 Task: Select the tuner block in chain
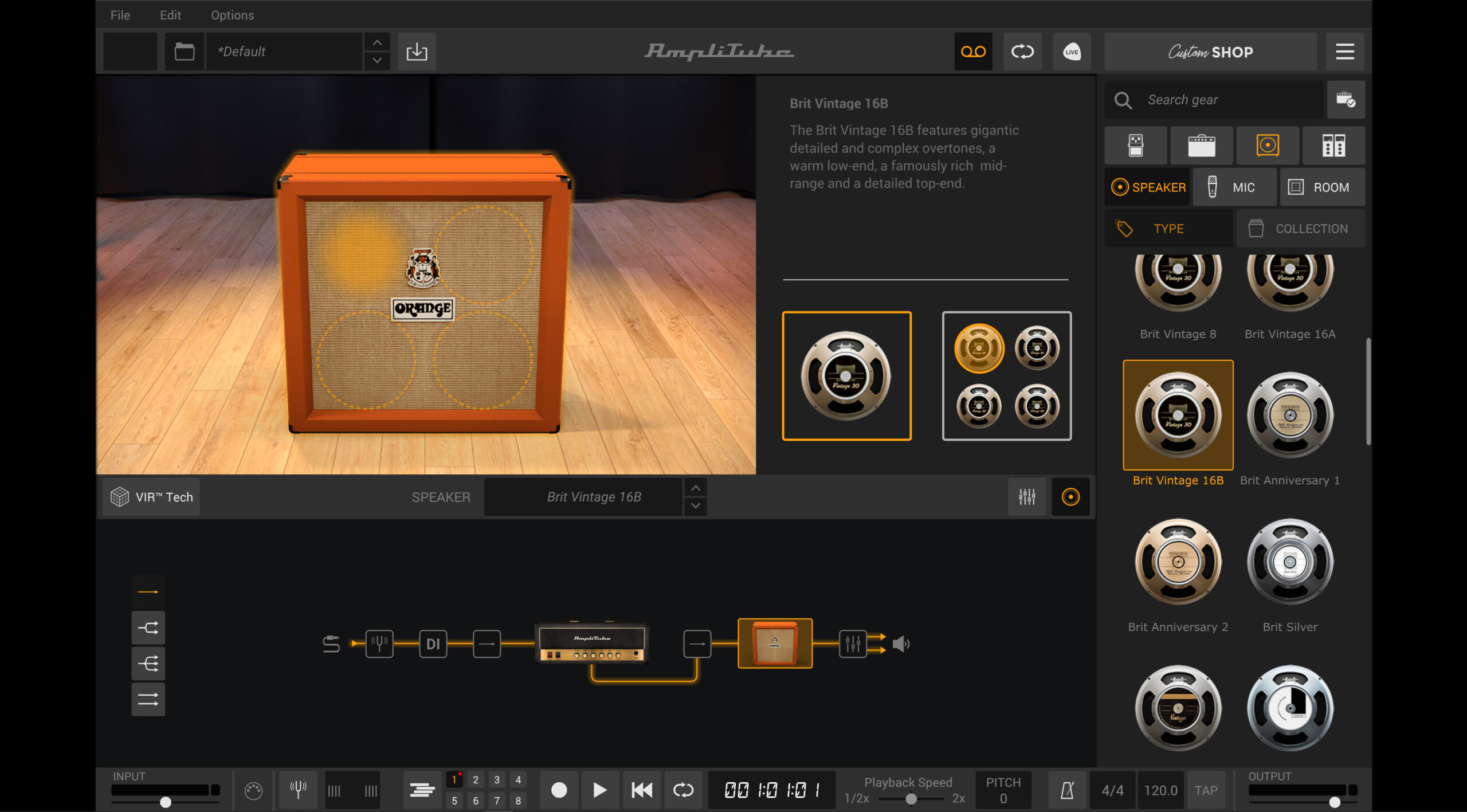click(379, 644)
